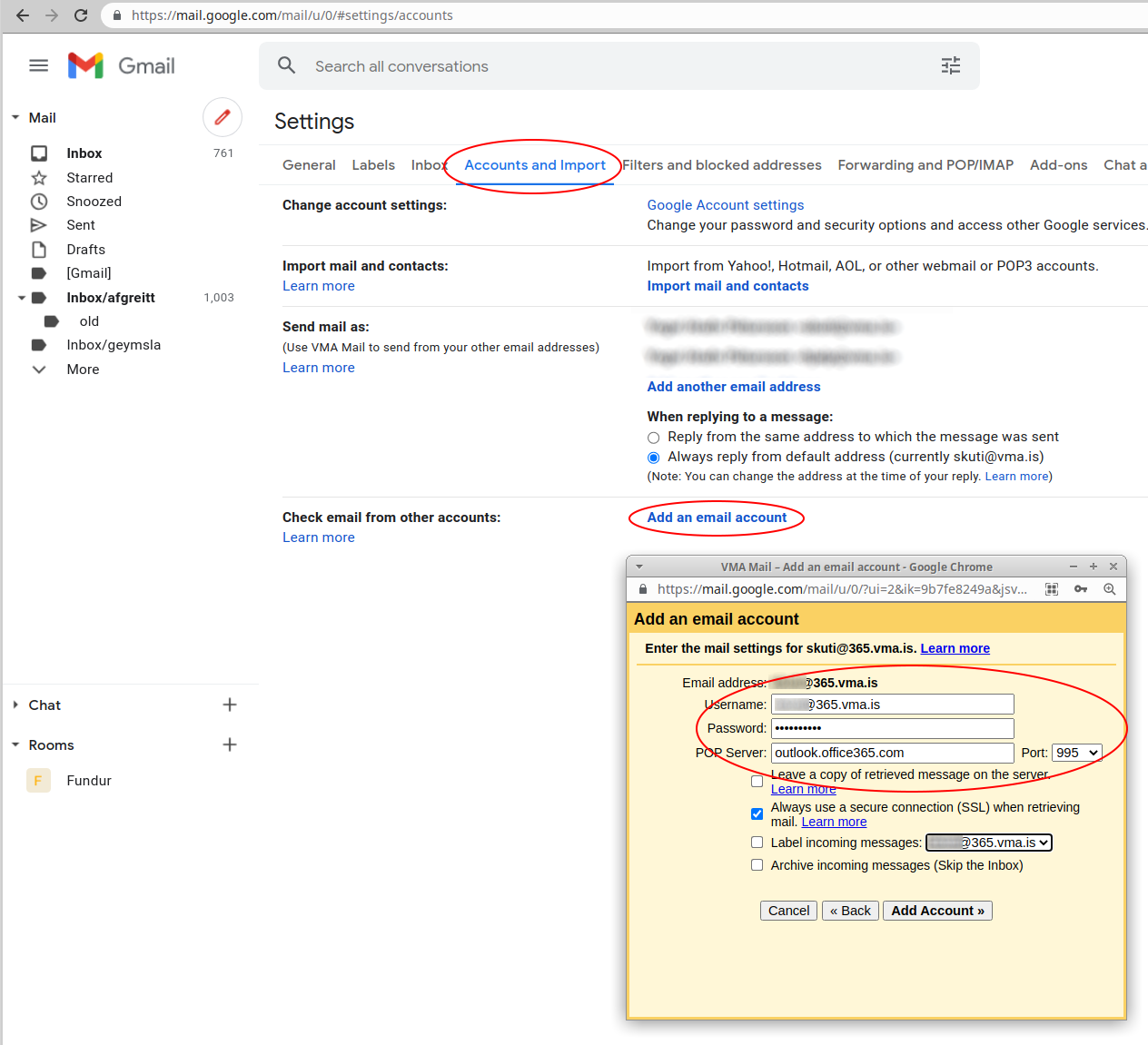Image resolution: width=1148 pixels, height=1045 pixels.
Task: Click the Sent arrow icon
Action: [x=39, y=225]
